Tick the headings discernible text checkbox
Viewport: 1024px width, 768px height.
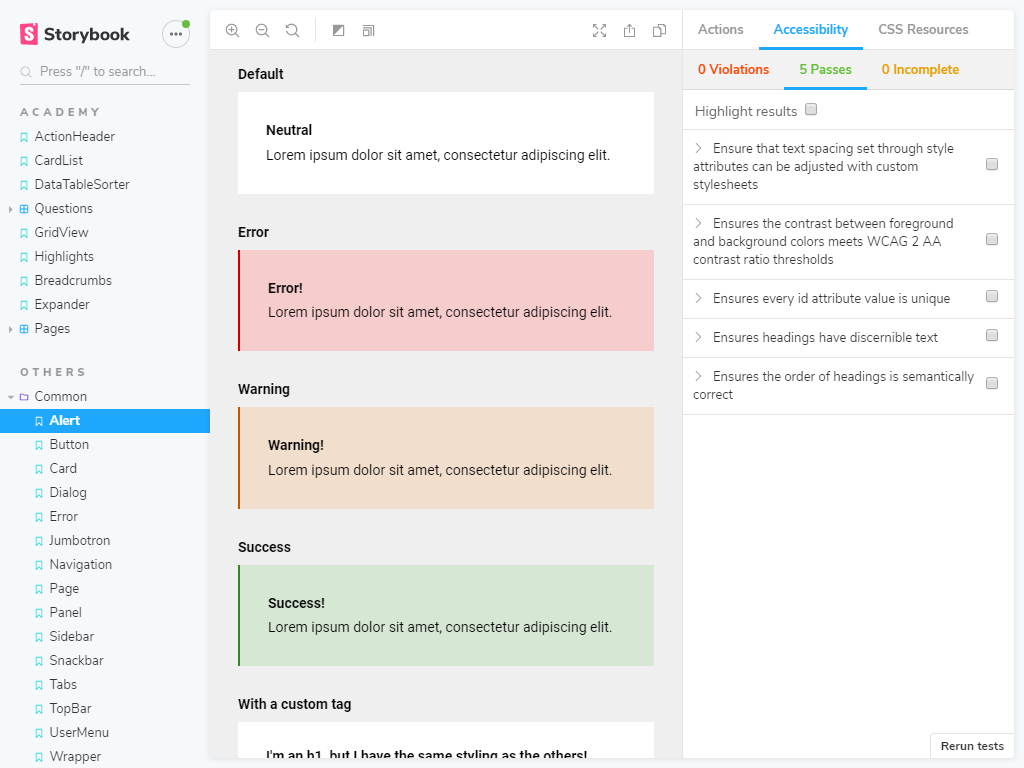tap(992, 336)
